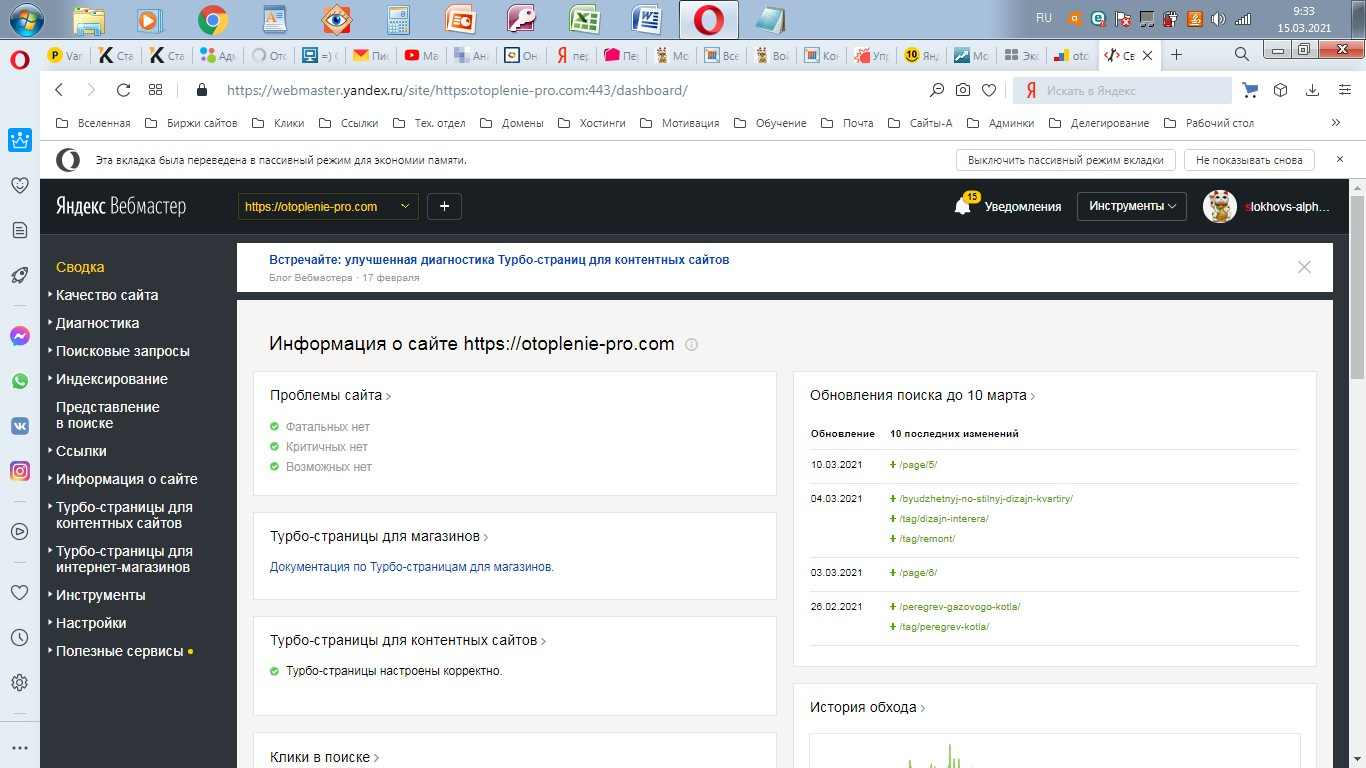Search tabs magnifier icon
The height and width of the screenshot is (768, 1366).
point(1241,54)
